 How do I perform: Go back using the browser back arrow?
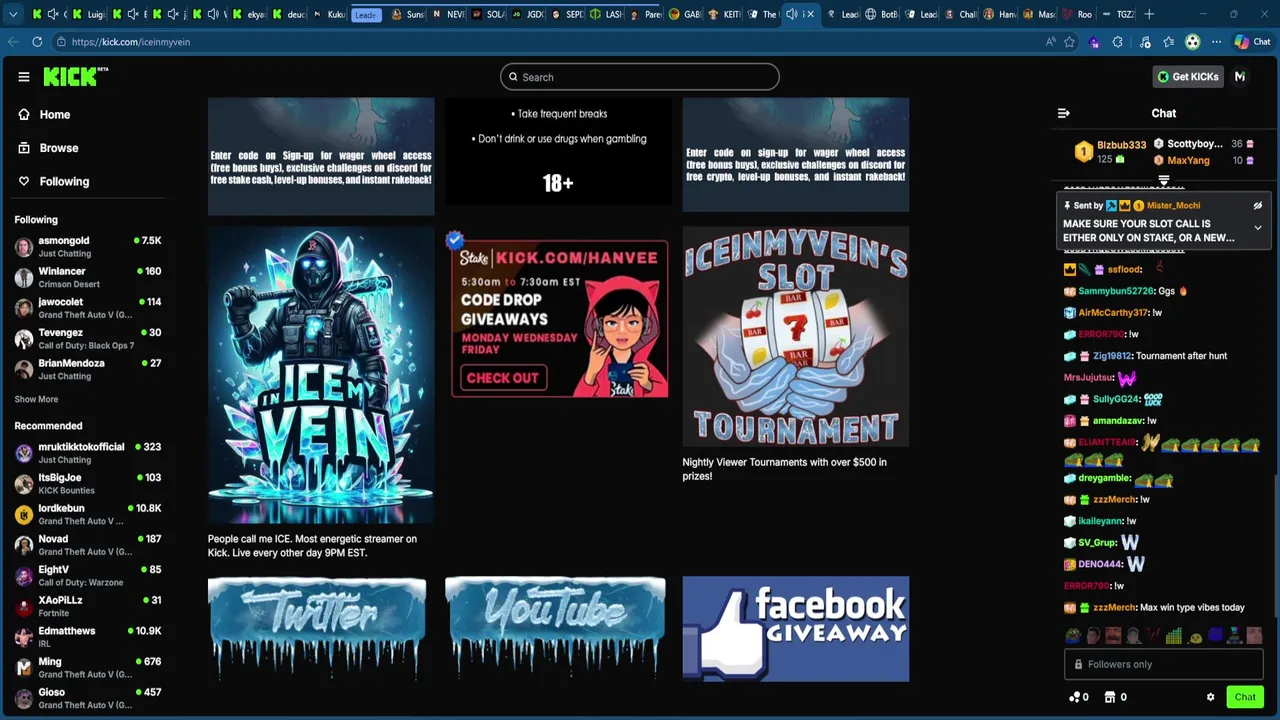coord(13,42)
